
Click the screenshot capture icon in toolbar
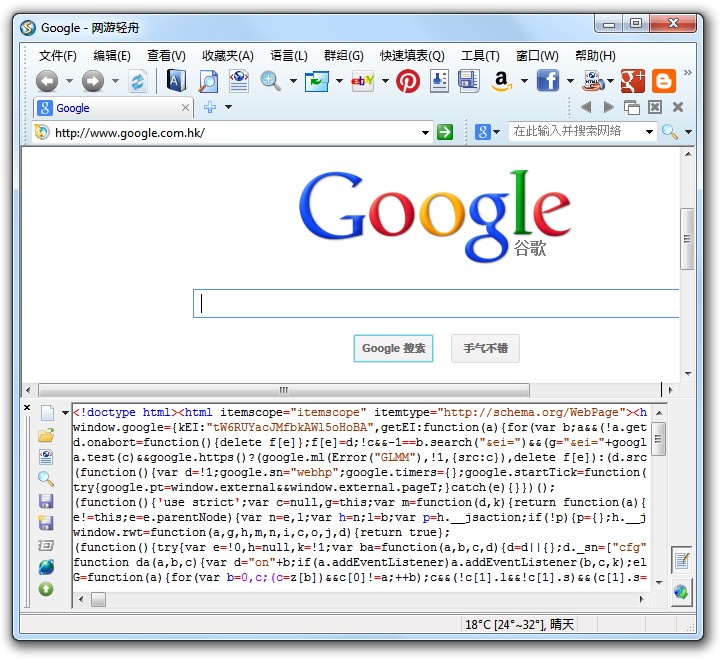317,81
